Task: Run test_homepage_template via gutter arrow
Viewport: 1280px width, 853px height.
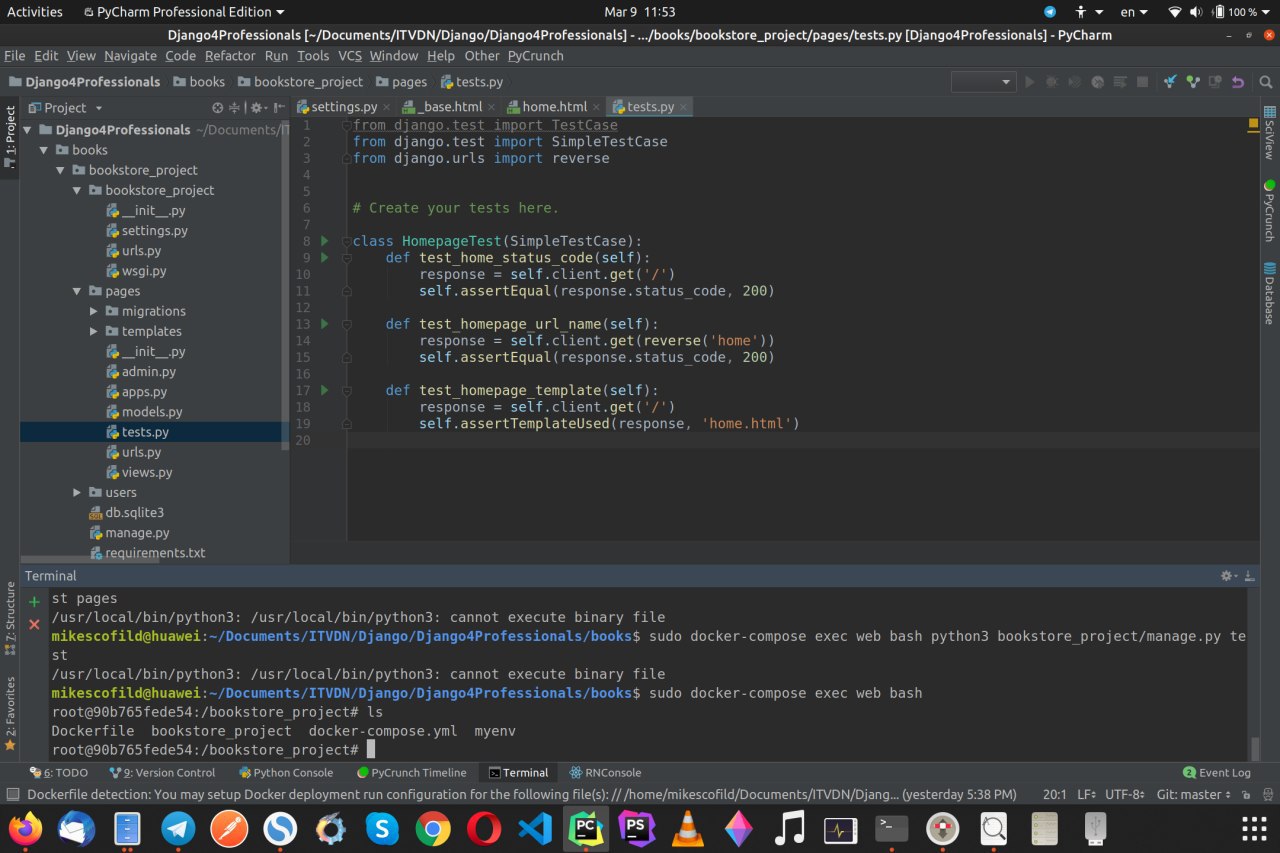Action: (x=324, y=390)
